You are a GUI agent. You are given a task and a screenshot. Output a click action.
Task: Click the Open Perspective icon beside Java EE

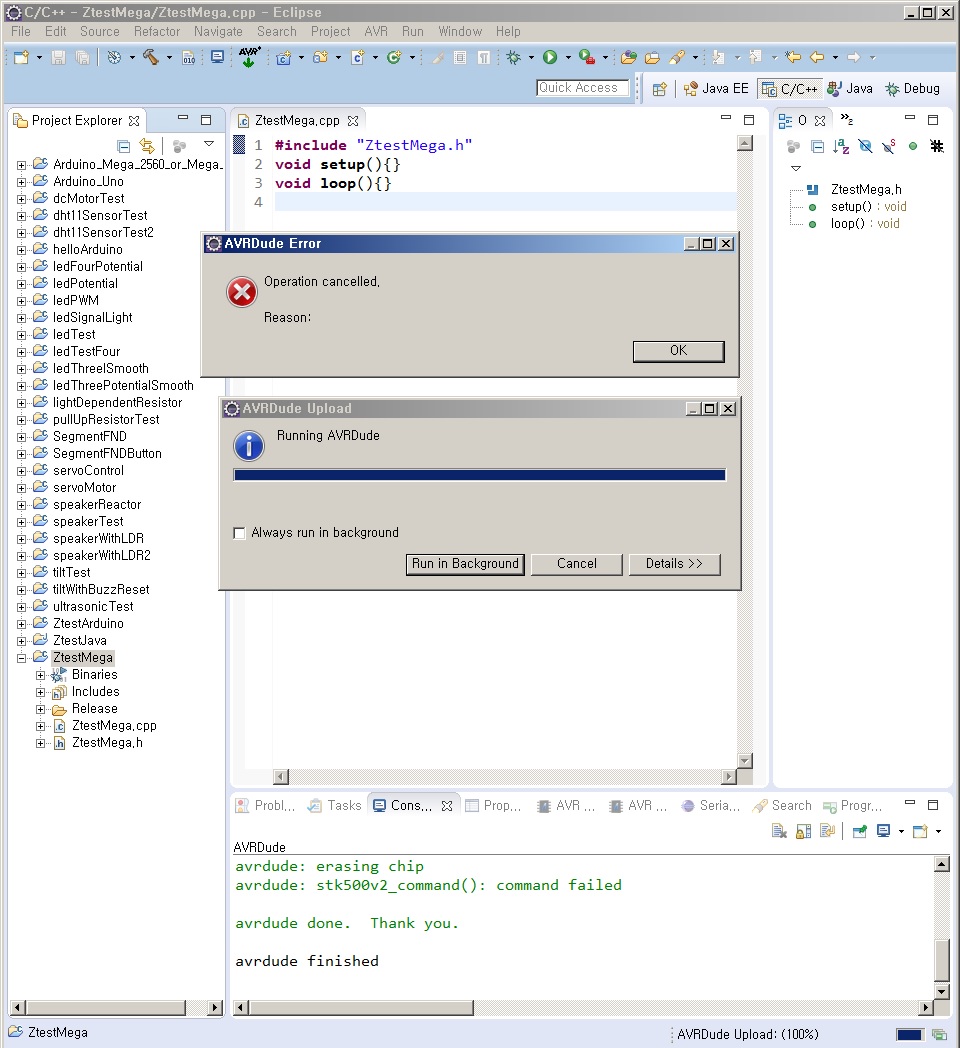[x=660, y=89]
